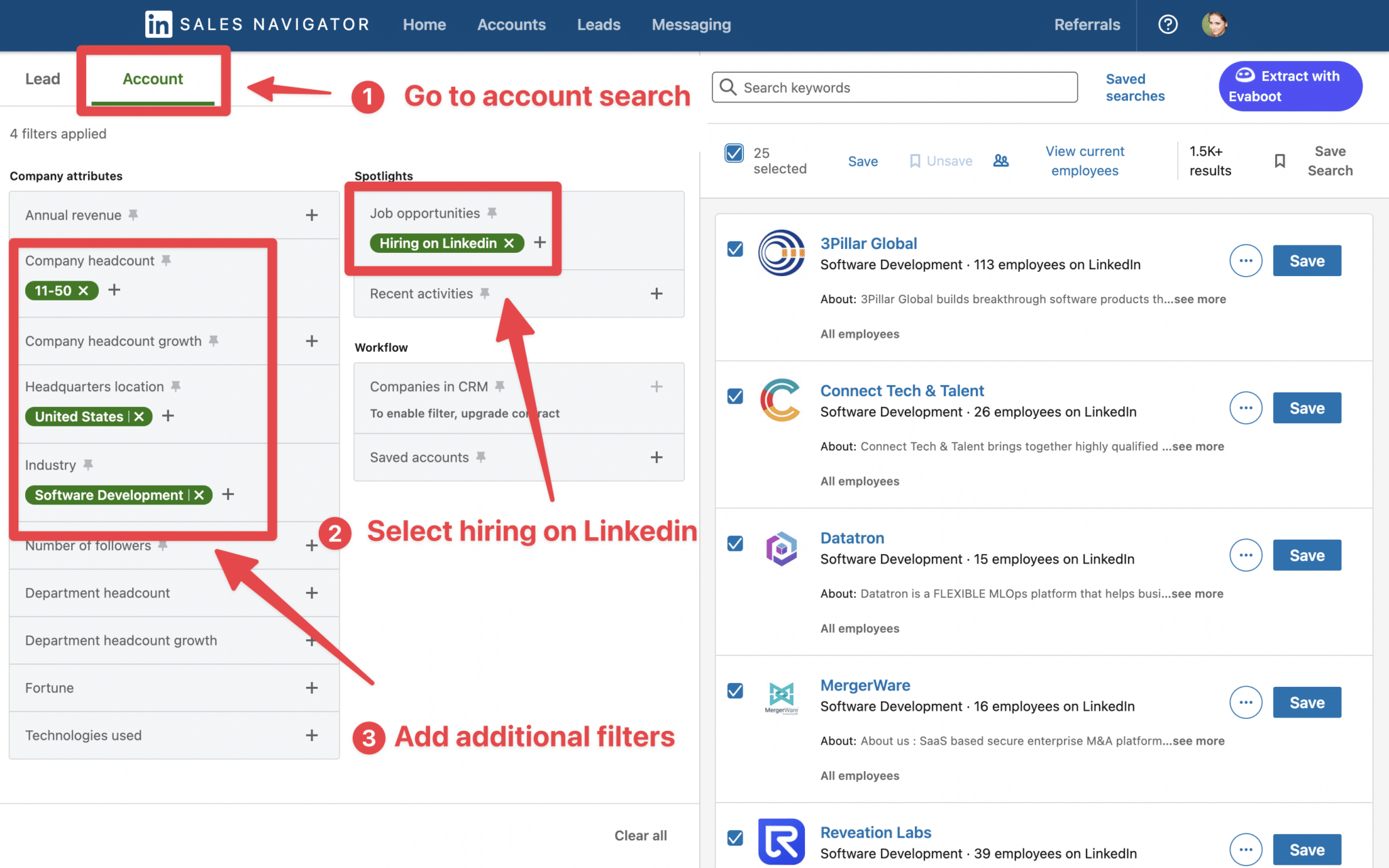Viewport: 1389px width, 868px height.
Task: Open the ellipsis menu beside 3Pillar Global
Action: pos(1246,260)
